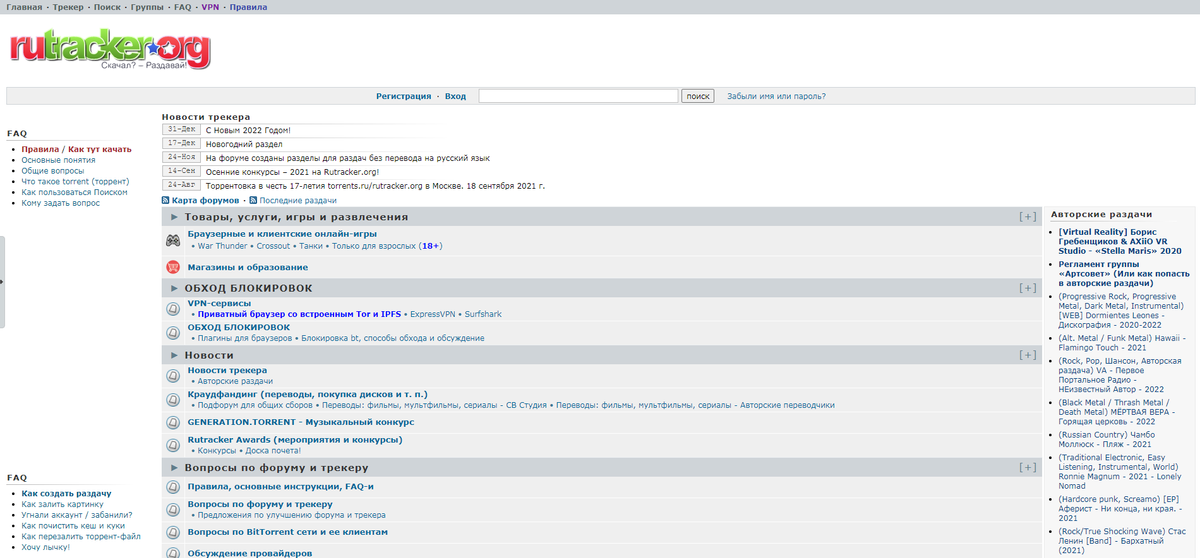Open Доска почета! link
Screen dimensions: 1200x558
click(272, 451)
